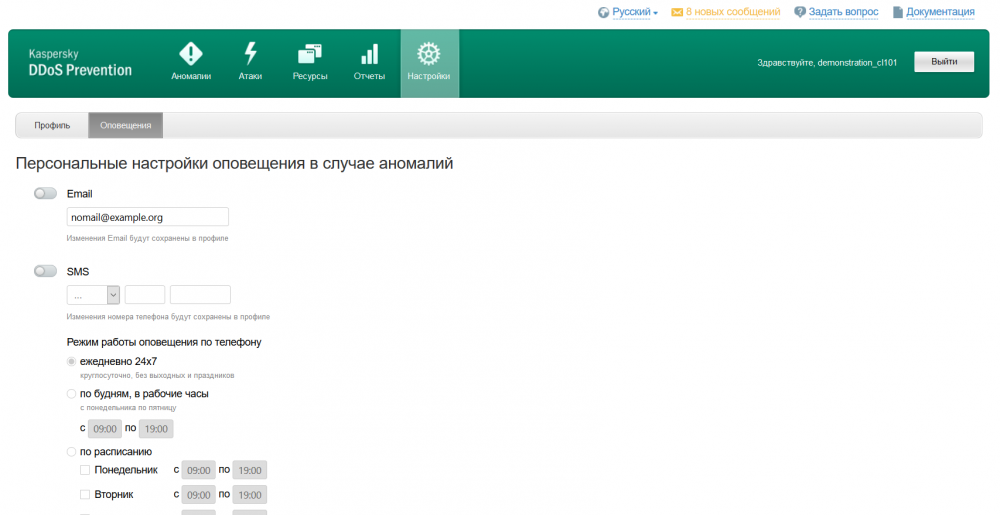This screenshot has width=1000, height=515.
Task: Toggle the SMS notification switch
Action: tap(45, 271)
